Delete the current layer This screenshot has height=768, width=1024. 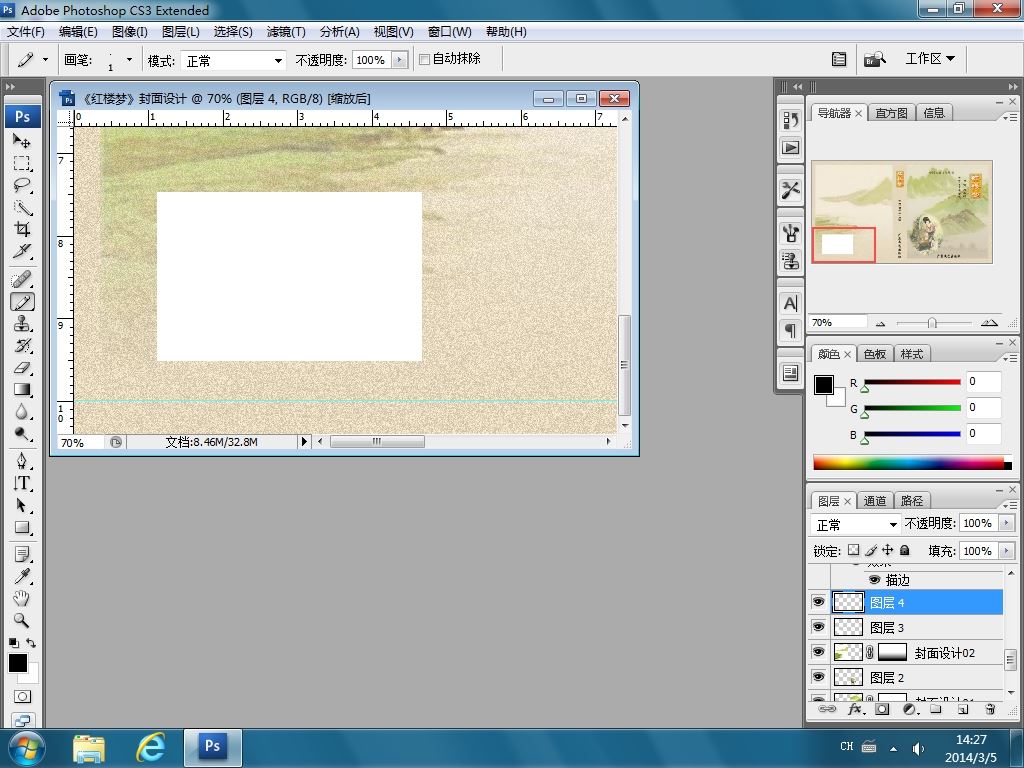coord(990,709)
